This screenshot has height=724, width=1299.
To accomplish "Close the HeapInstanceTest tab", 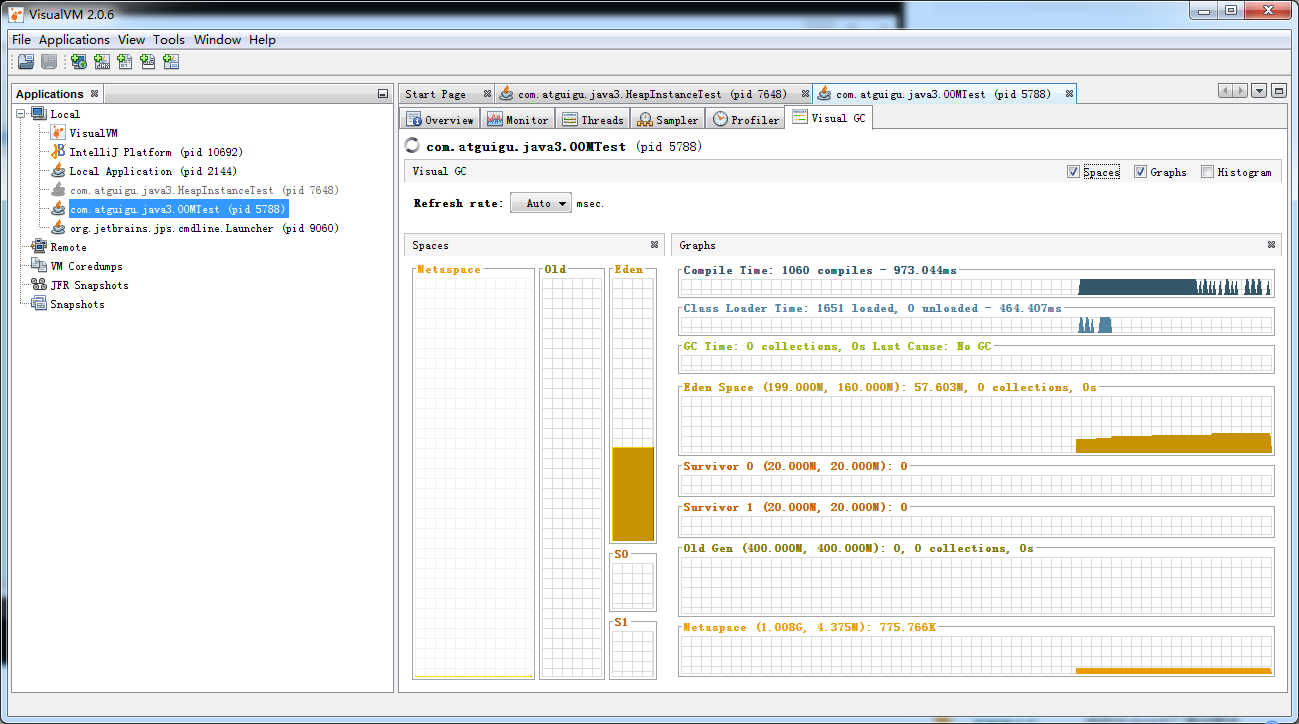I will pyautogui.click(x=806, y=94).
